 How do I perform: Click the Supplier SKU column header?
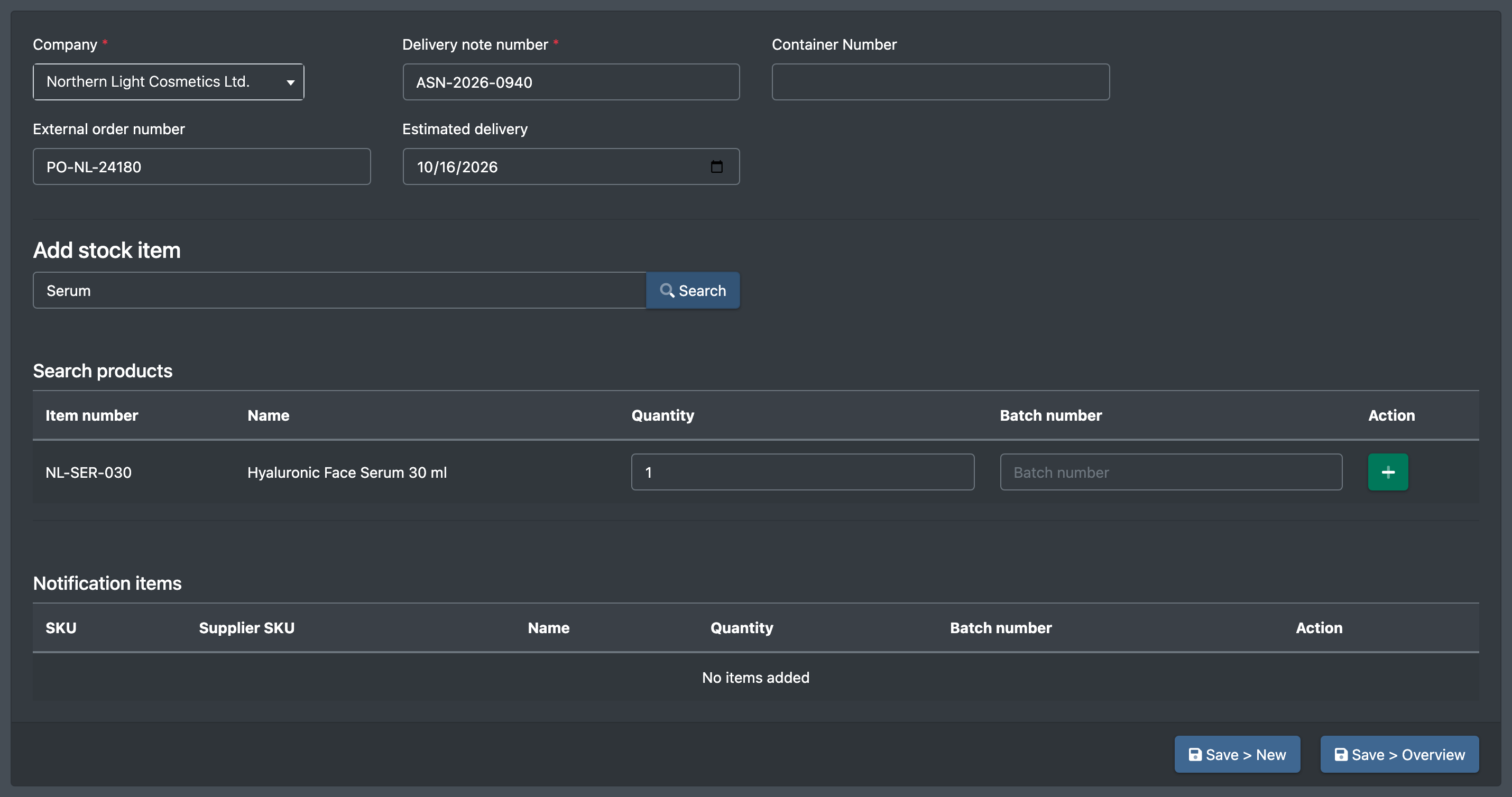(246, 628)
